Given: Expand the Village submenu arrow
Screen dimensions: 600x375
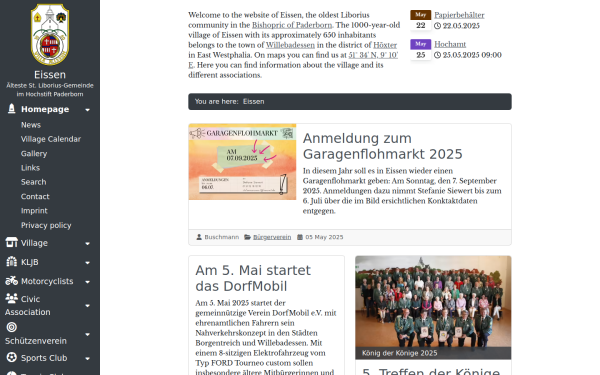Looking at the screenshot, I should coord(88,243).
